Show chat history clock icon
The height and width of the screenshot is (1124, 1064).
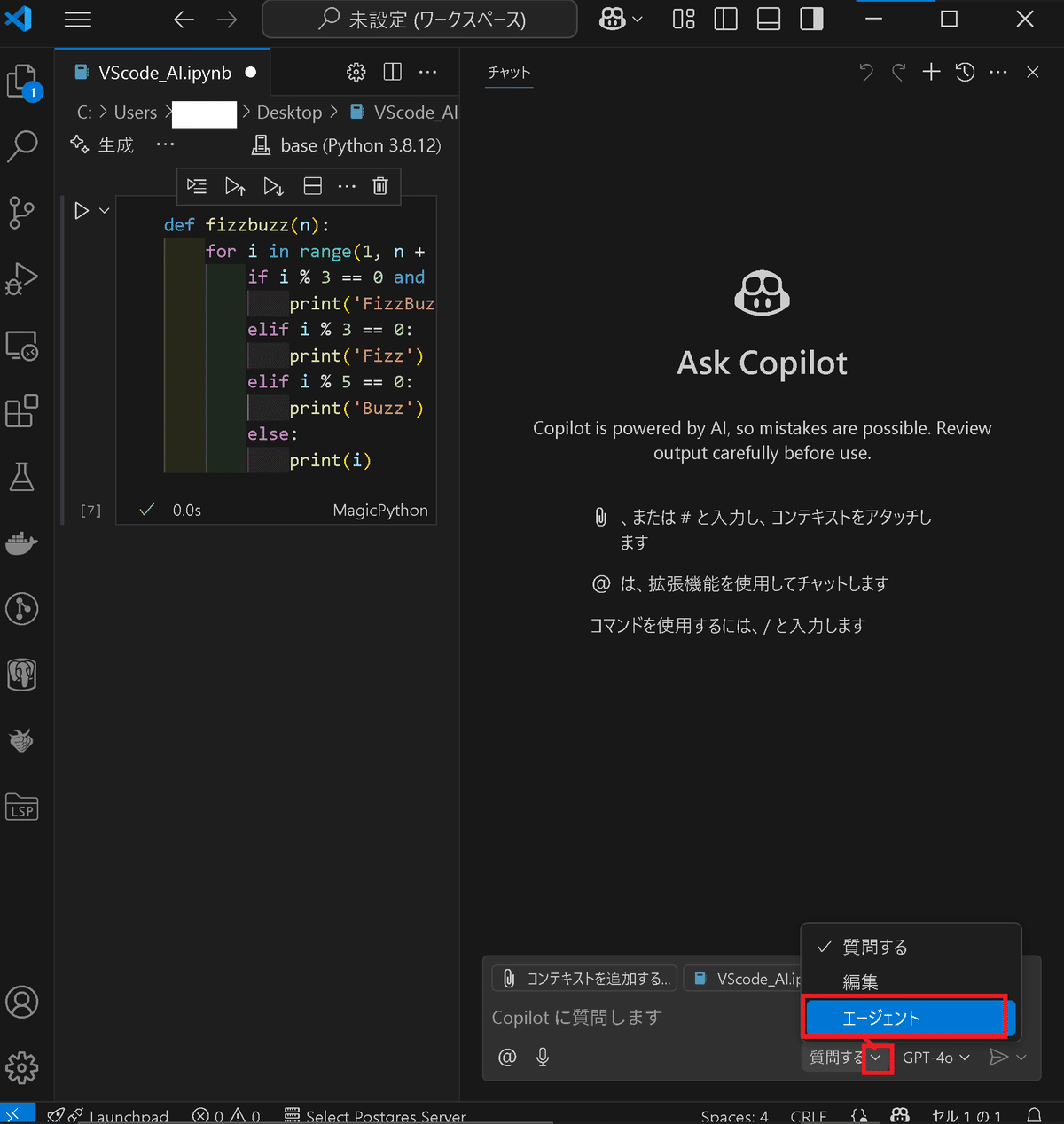(966, 73)
